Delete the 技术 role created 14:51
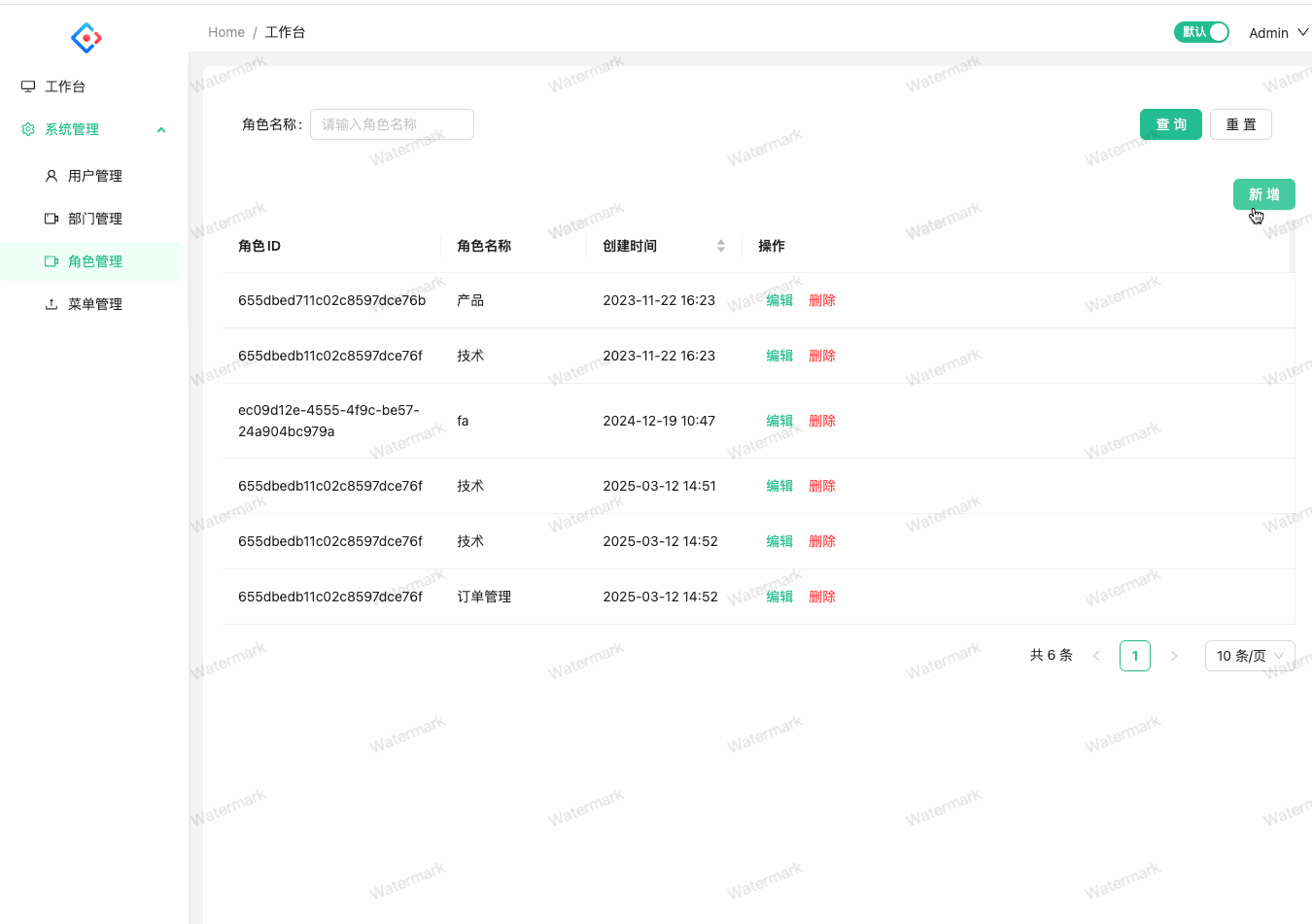The width and height of the screenshot is (1312, 924). (x=822, y=486)
